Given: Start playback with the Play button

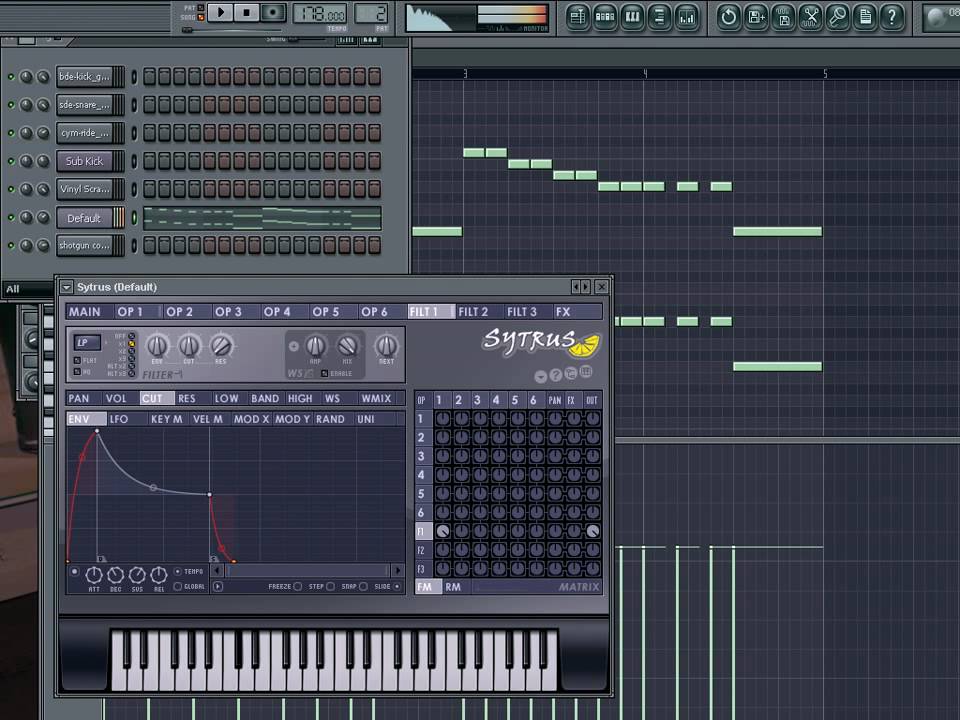Looking at the screenshot, I should [220, 12].
